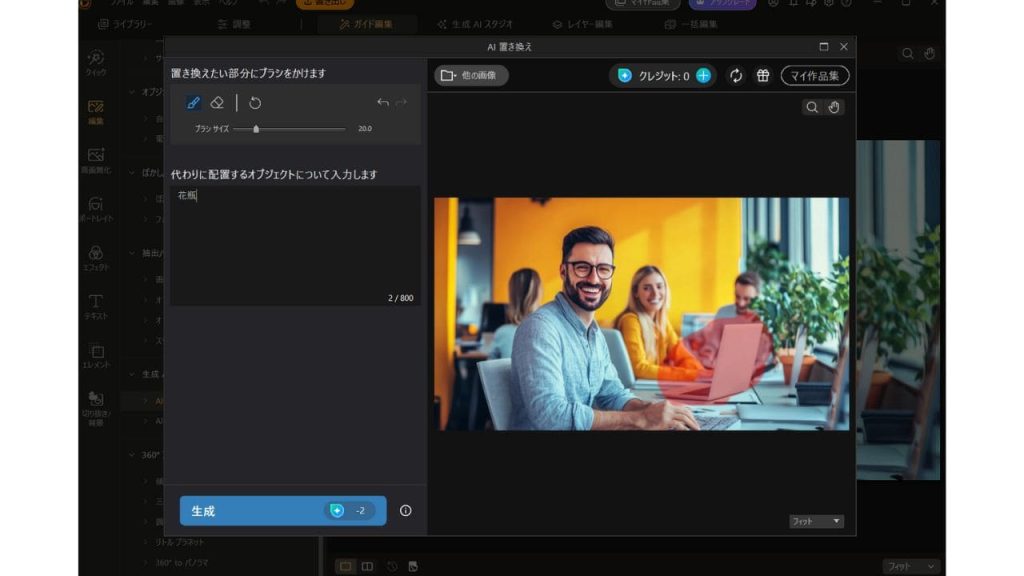The image size is (1024, 576).
Task: Collapse the 360° section in side panel
Action: point(133,454)
